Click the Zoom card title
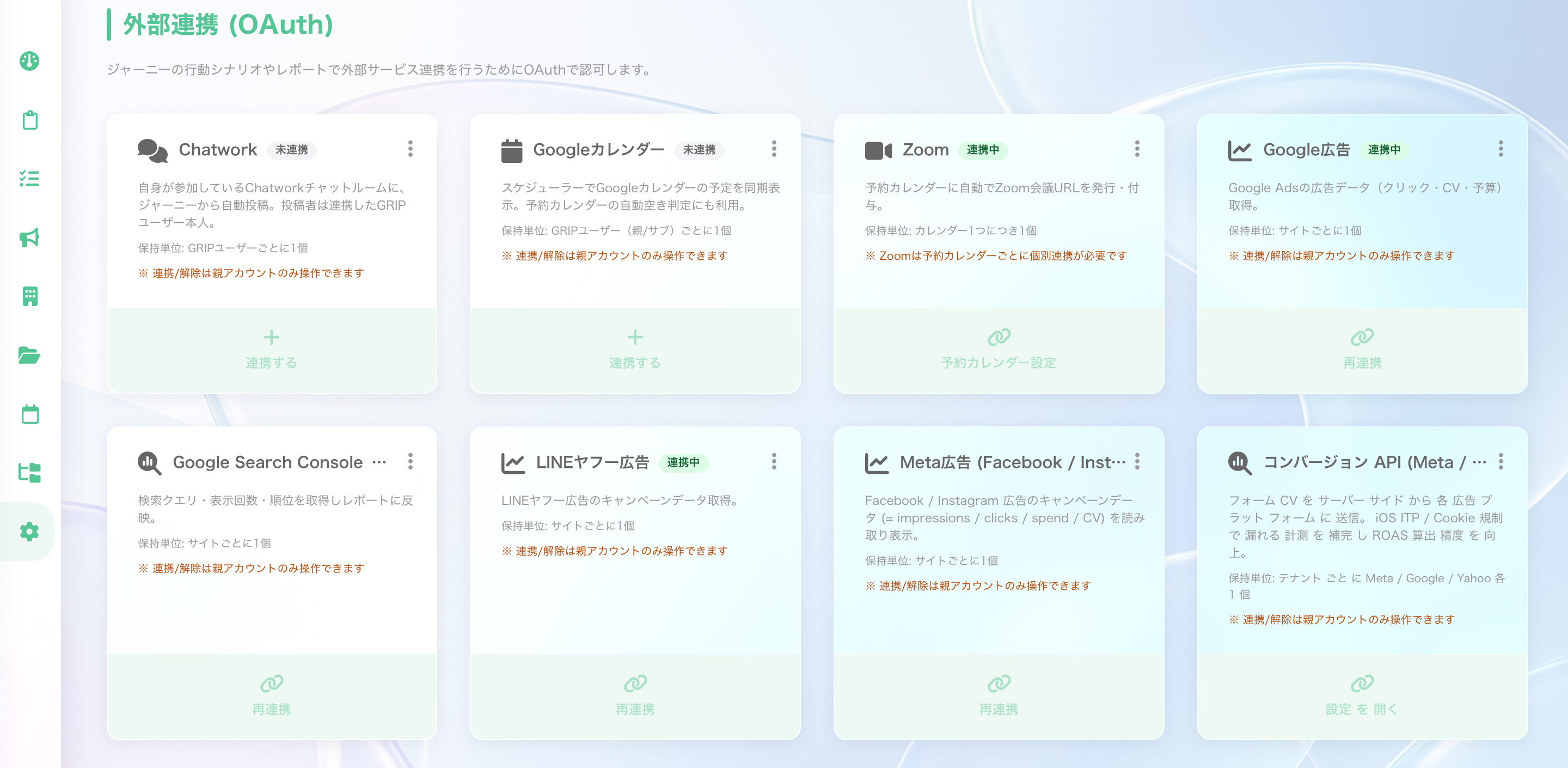 (925, 150)
